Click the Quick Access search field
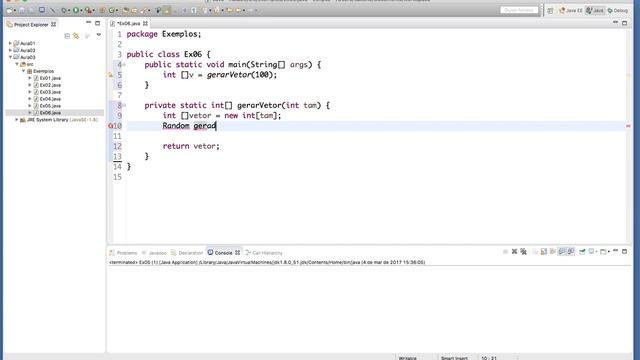This screenshot has width=640, height=360. pos(519,10)
